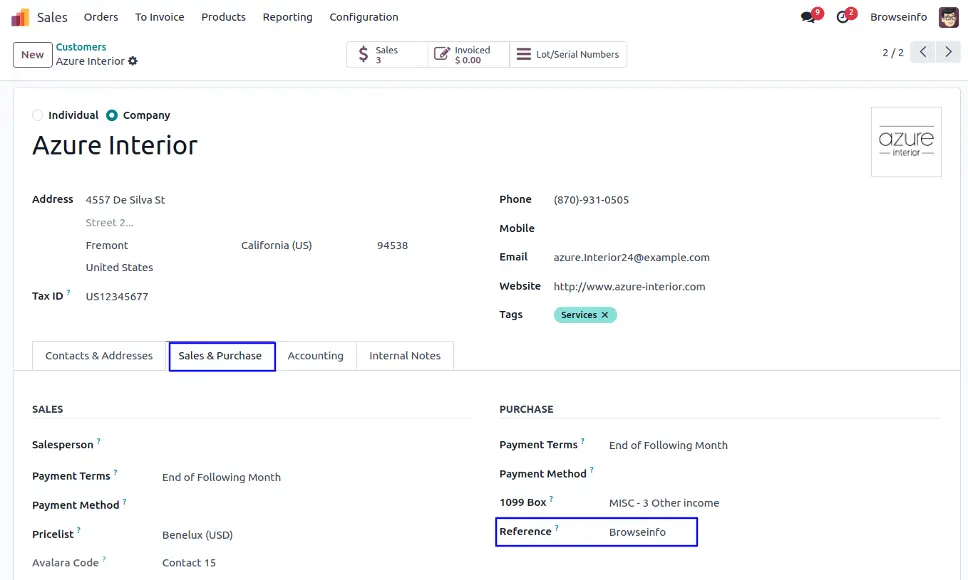Screen dimensions: 968x580
Task: Edit the Reference field Browseinfo
Action: 648,532
